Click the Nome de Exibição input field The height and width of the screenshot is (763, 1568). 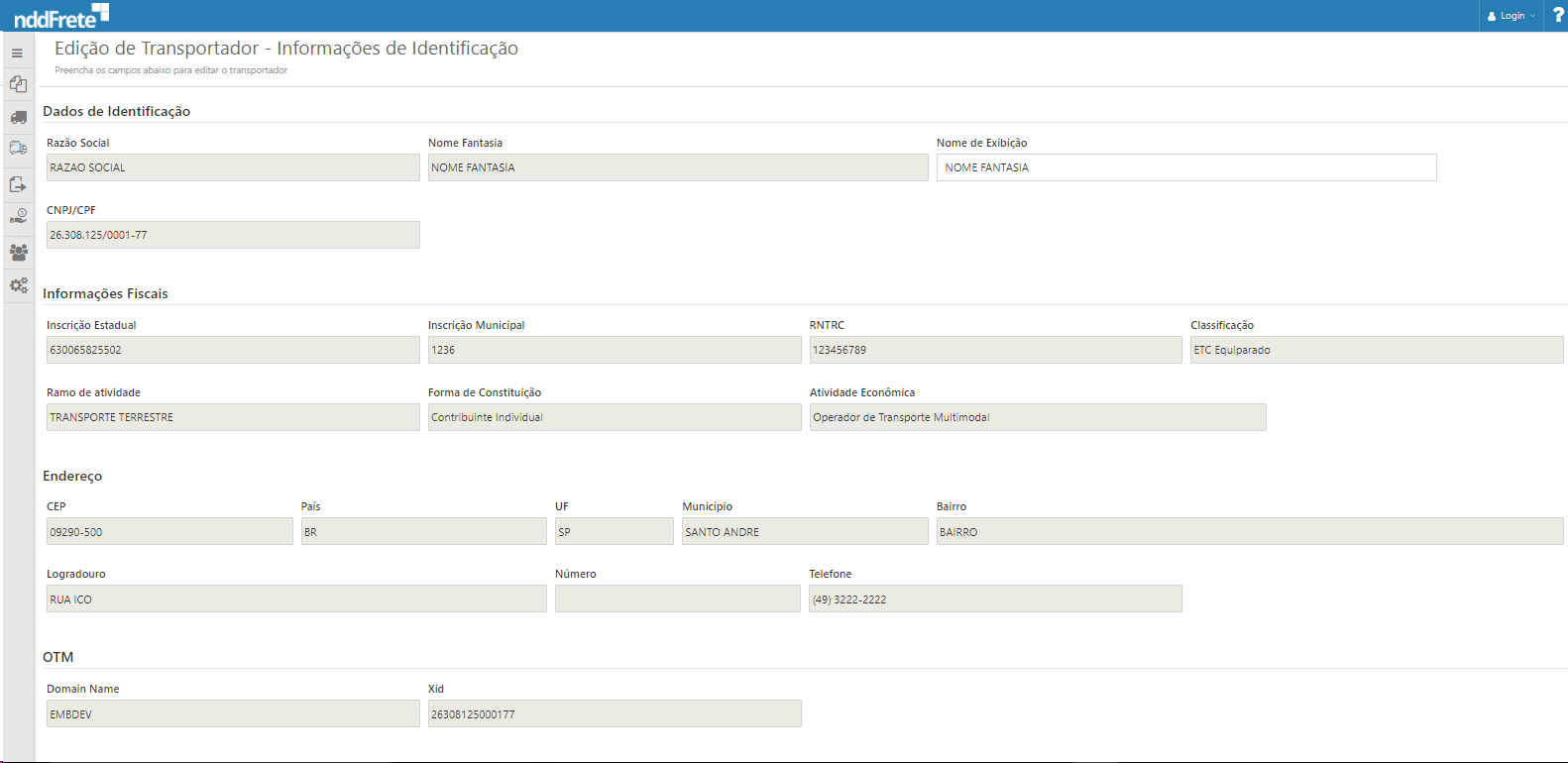pyautogui.click(x=1185, y=167)
